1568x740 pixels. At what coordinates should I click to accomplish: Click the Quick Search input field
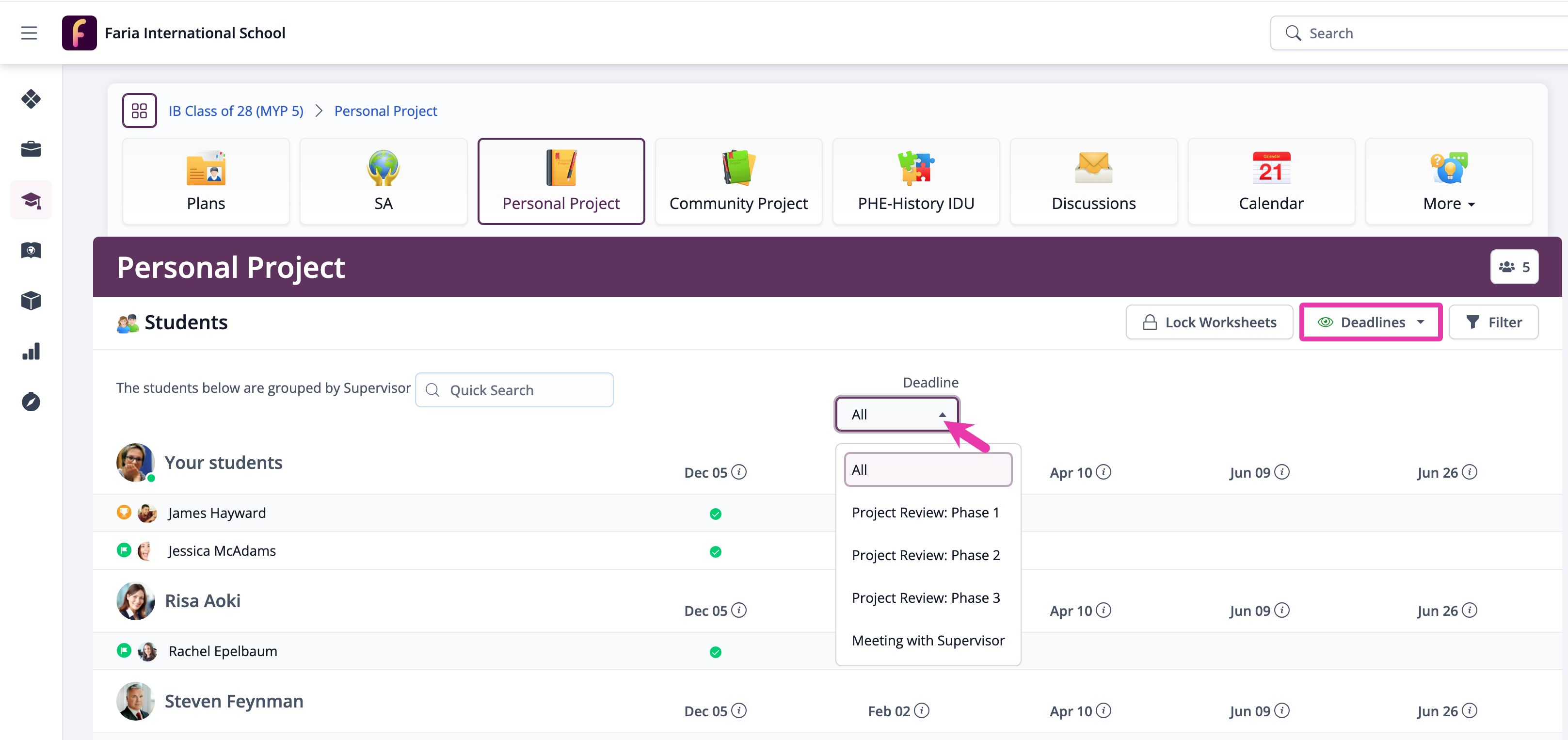tap(514, 390)
